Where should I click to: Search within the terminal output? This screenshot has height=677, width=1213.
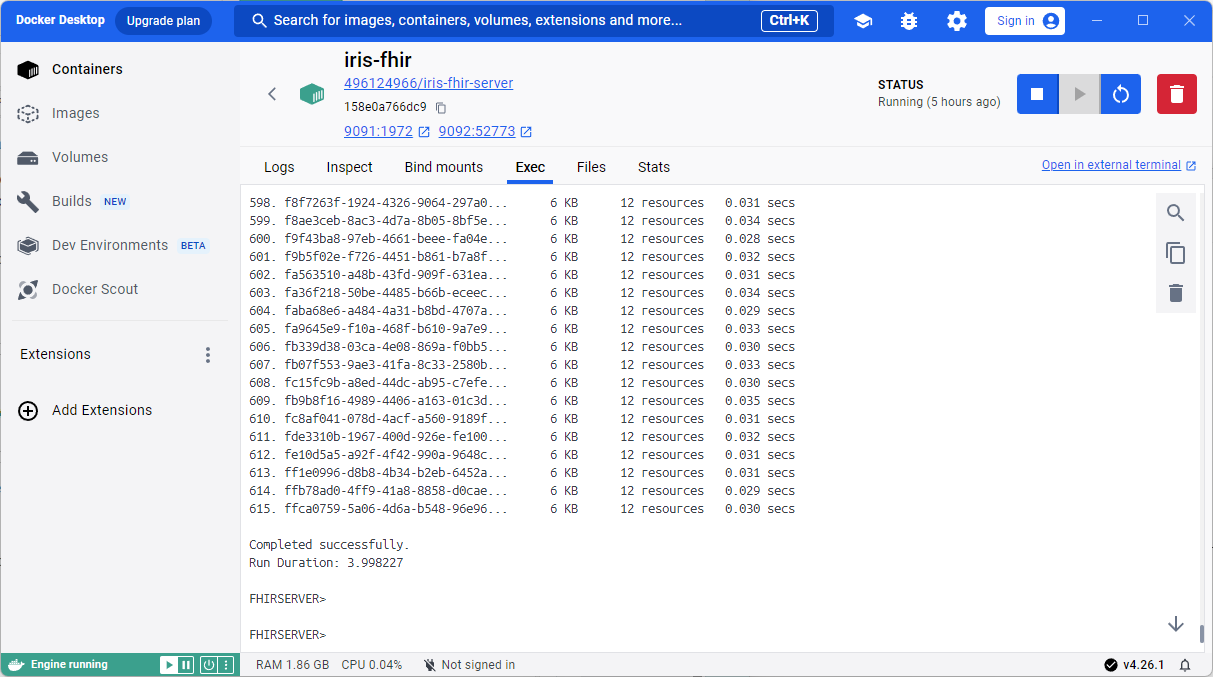pyautogui.click(x=1175, y=213)
